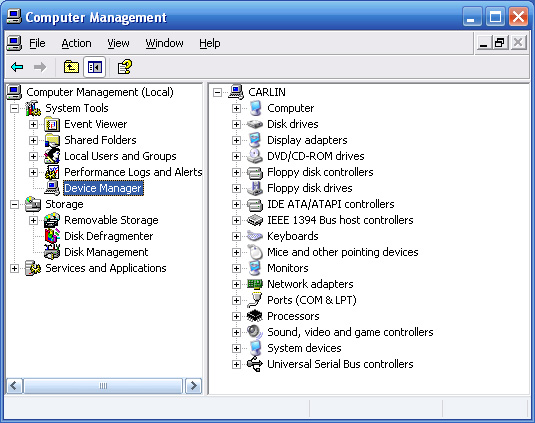
Task: Click the Disk Defragmenter icon
Action: [52, 236]
